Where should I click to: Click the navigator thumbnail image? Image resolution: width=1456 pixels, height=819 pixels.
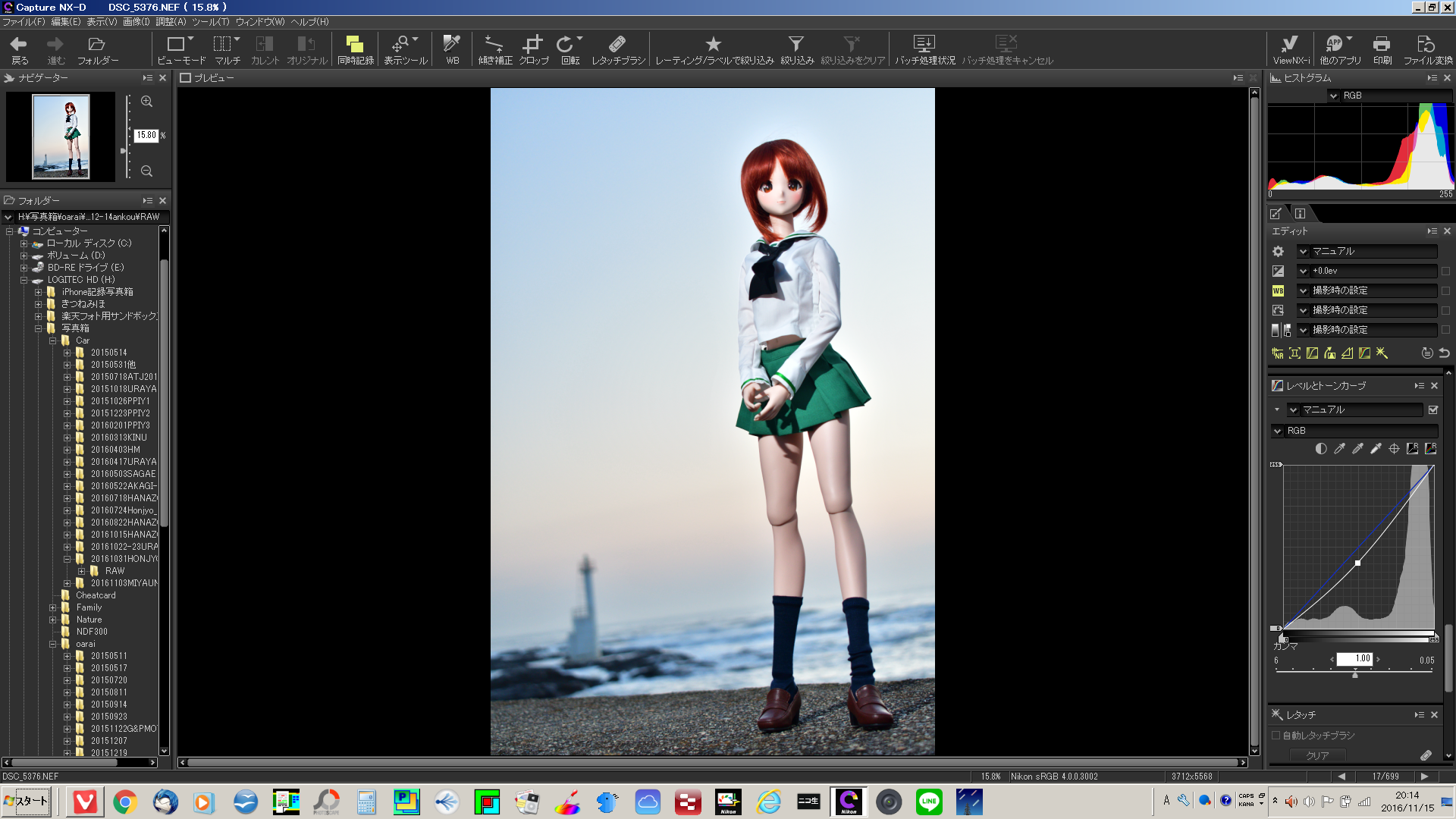pyautogui.click(x=61, y=136)
